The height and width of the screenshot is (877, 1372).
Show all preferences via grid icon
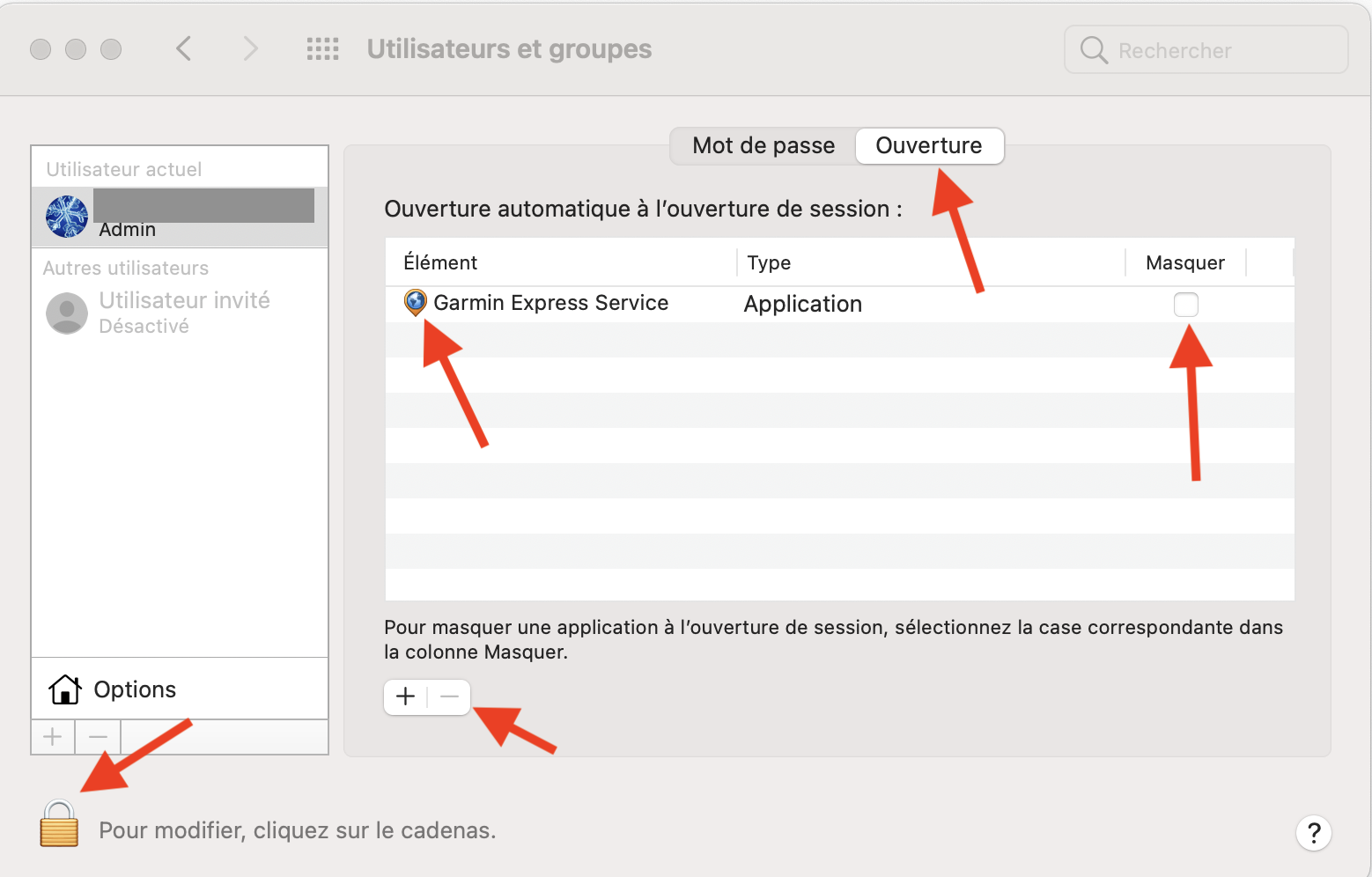click(x=322, y=48)
